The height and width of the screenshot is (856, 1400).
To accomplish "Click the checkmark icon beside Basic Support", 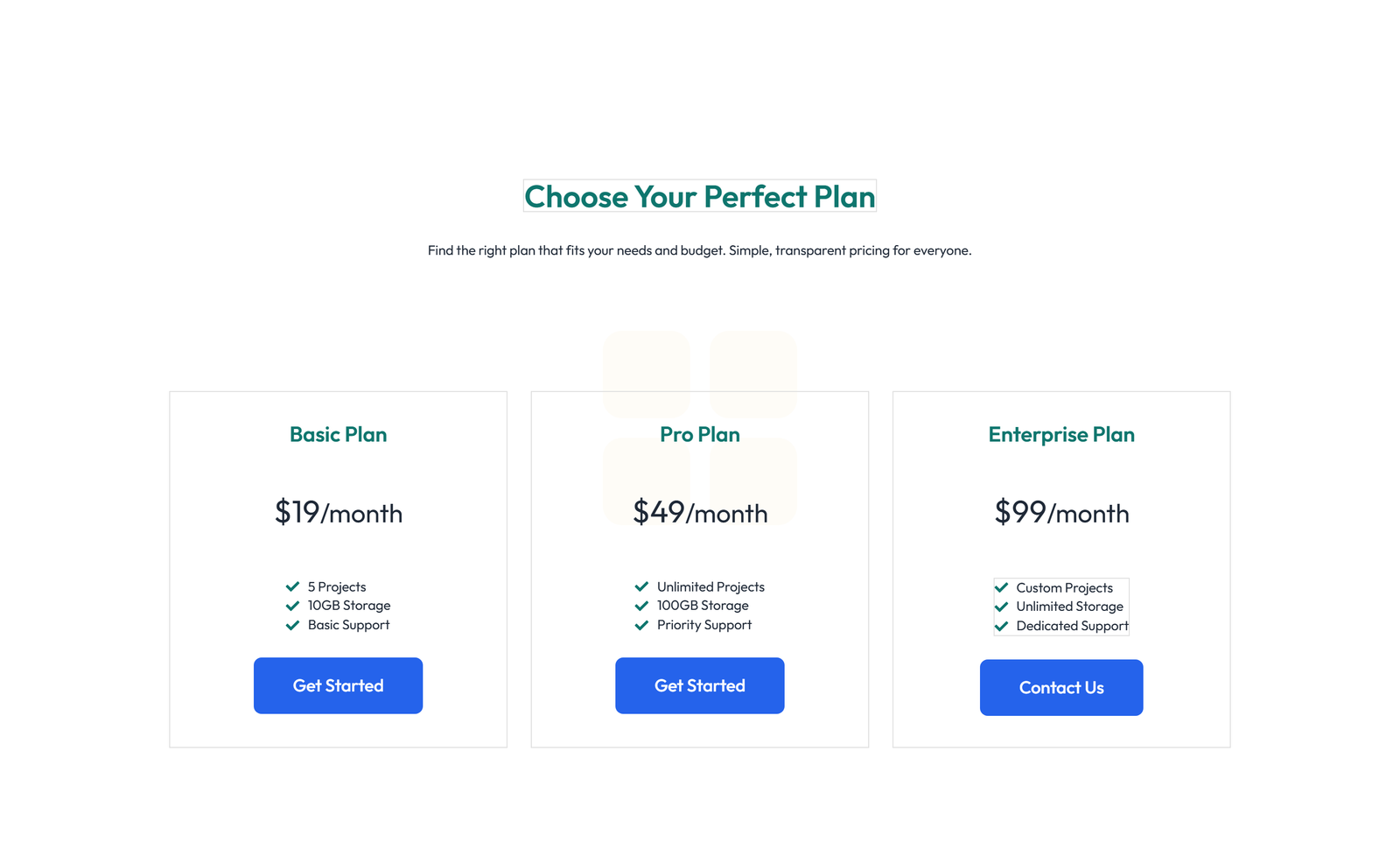I will [x=292, y=625].
